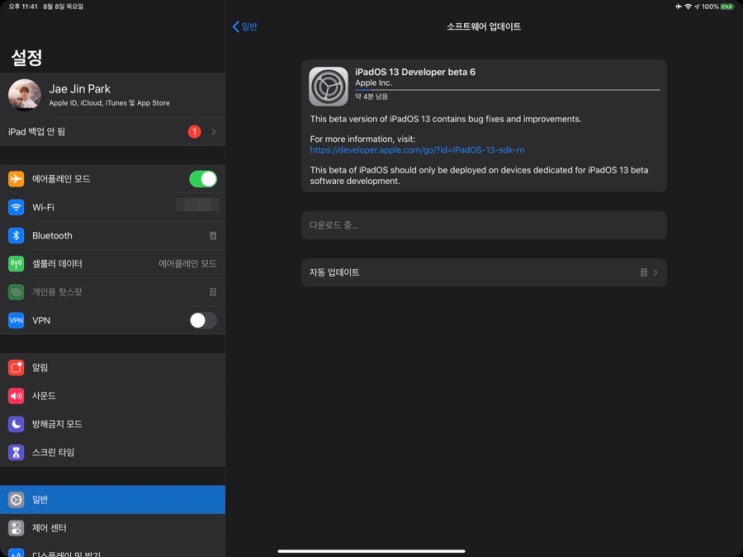Image resolution: width=743 pixels, height=557 pixels.
Task: Open 스크린 타임 settings row
Action: coord(113,452)
